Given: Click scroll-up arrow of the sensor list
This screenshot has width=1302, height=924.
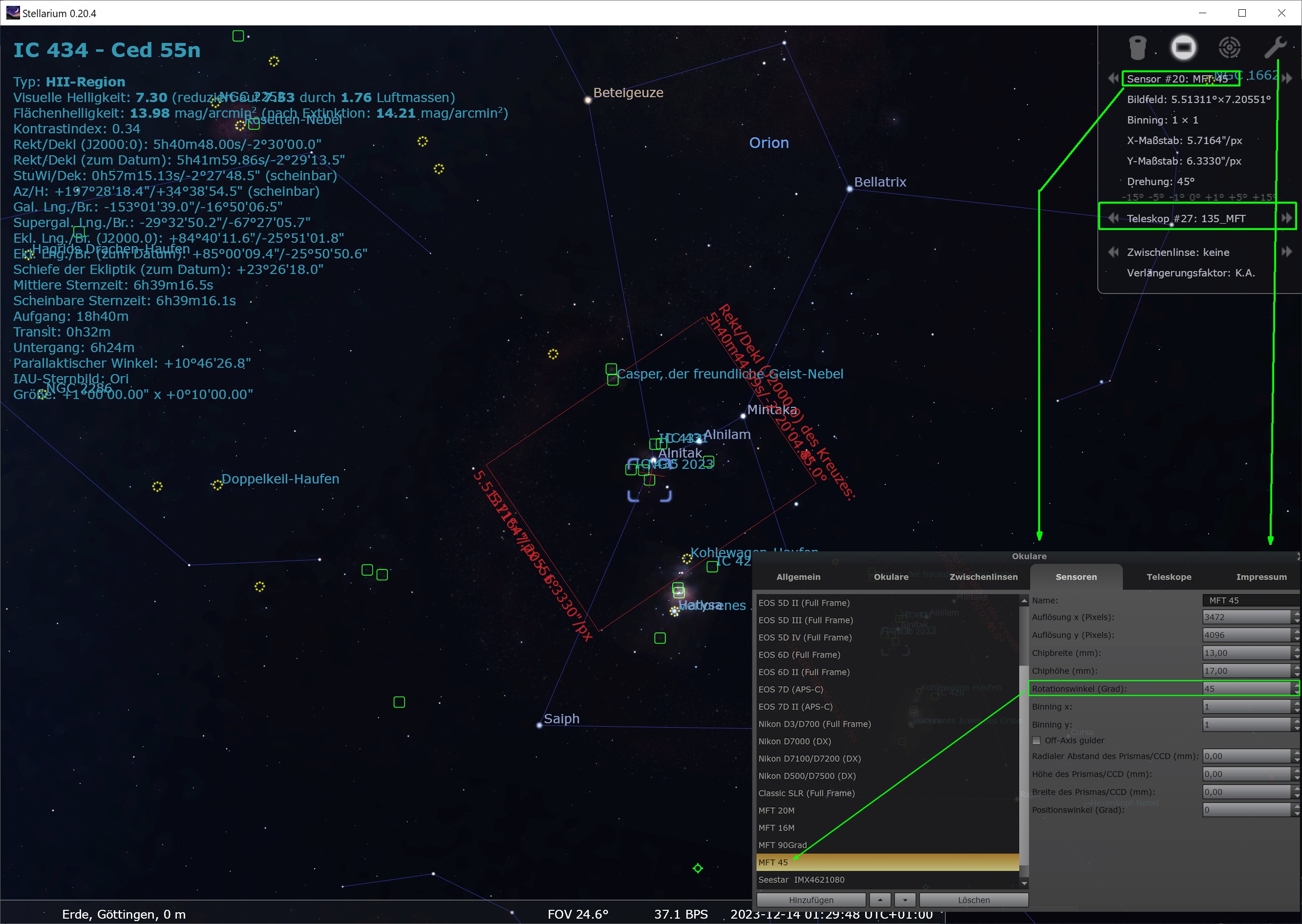Looking at the screenshot, I should (x=1025, y=601).
